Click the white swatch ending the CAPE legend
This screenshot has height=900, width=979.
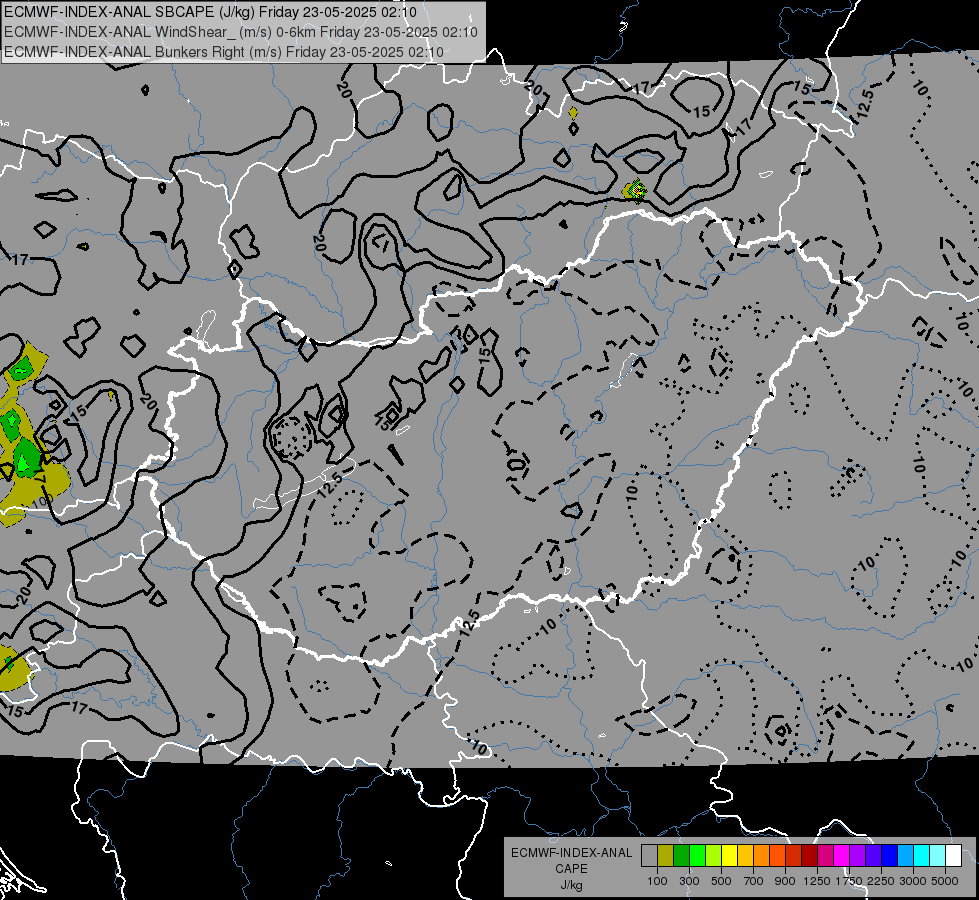(953, 856)
